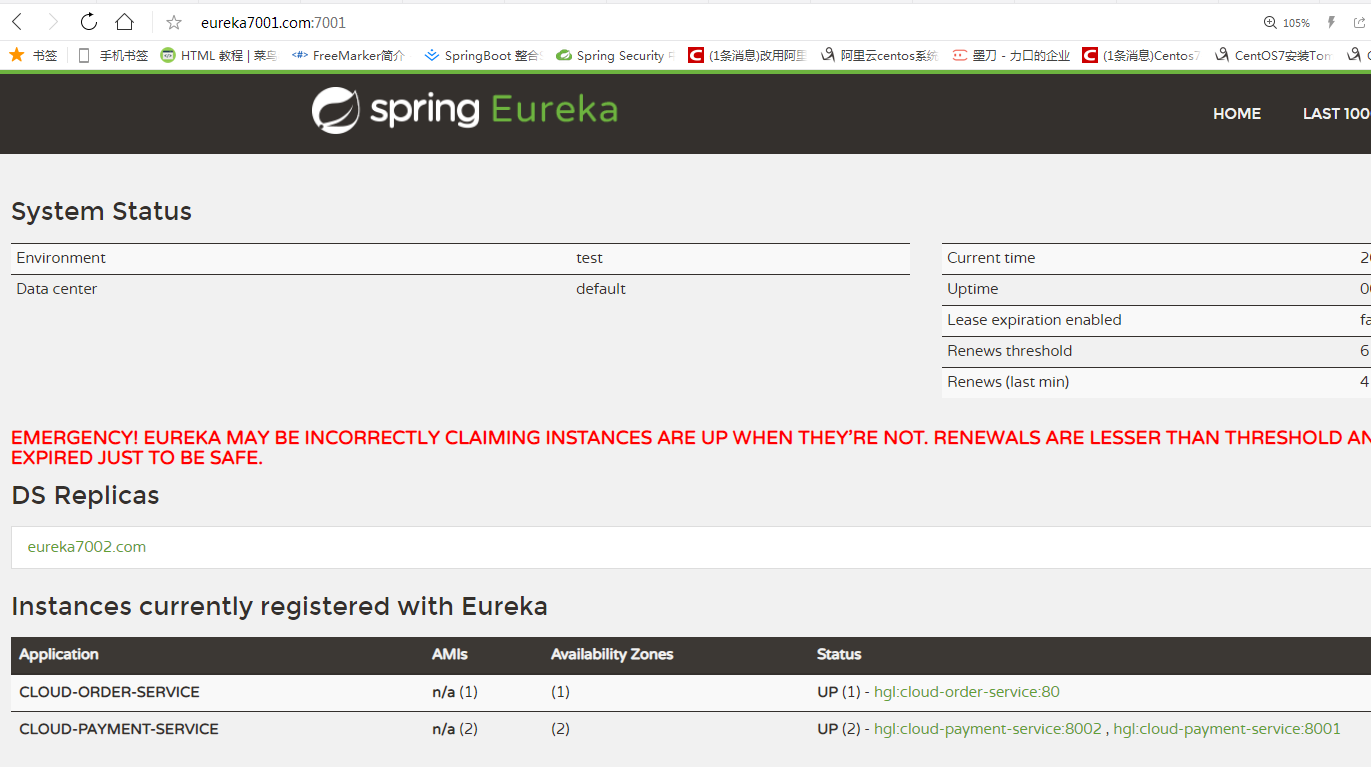Open the SpringBoot 整合 bookmark
The image size is (1371, 767).
tap(482, 55)
